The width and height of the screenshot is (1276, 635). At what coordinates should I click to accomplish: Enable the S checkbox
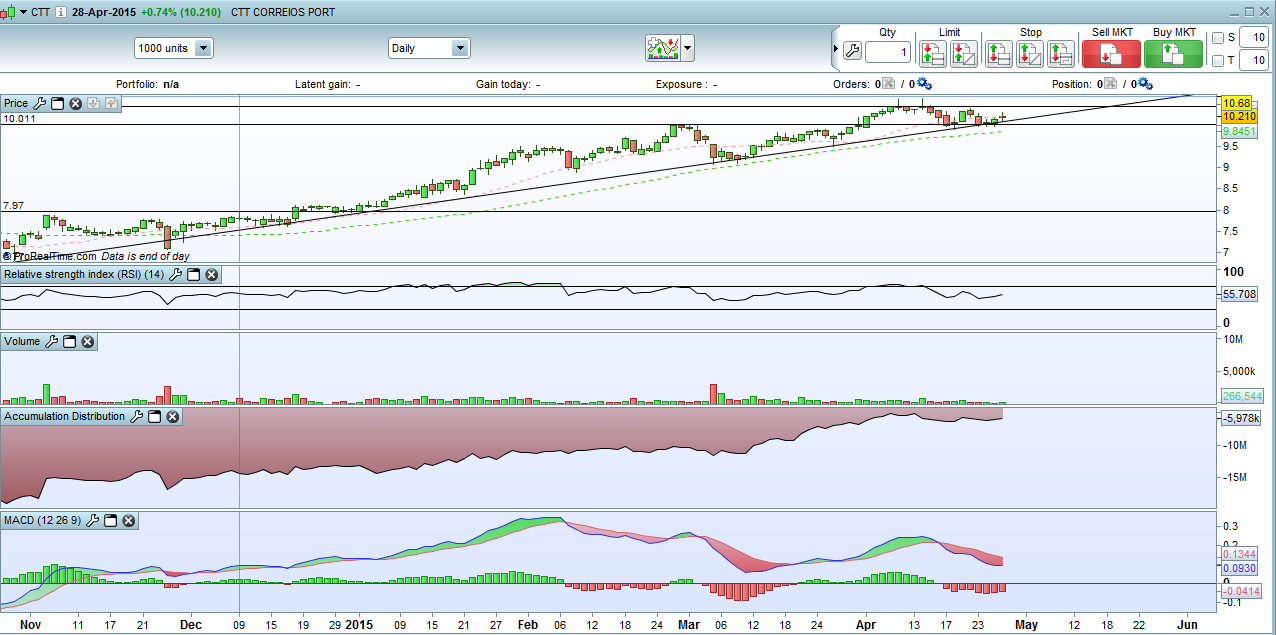[1217, 38]
